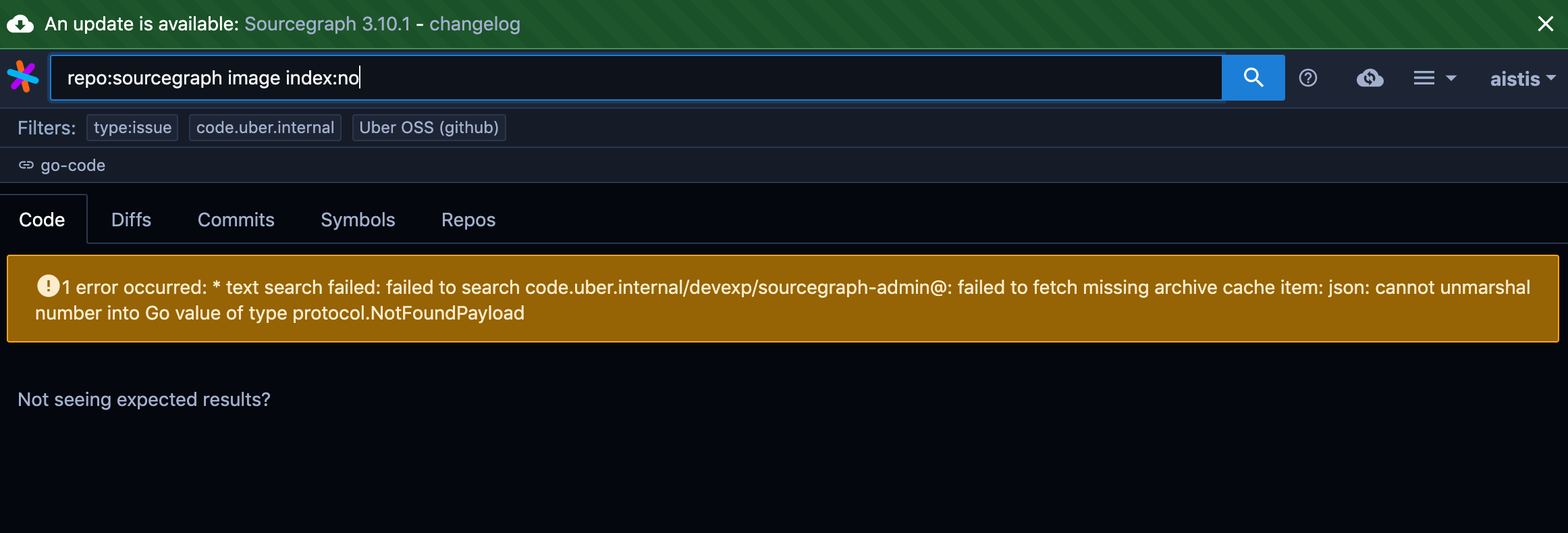
Task: Open the changelog link
Action: 475,24
